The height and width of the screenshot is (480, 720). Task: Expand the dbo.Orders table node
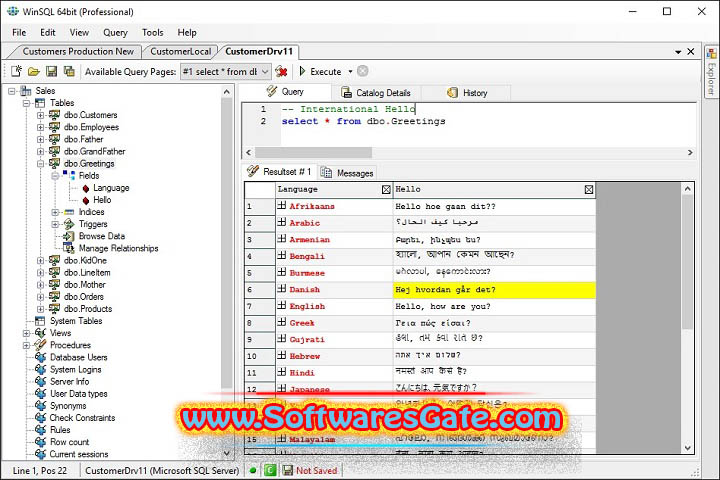40,297
